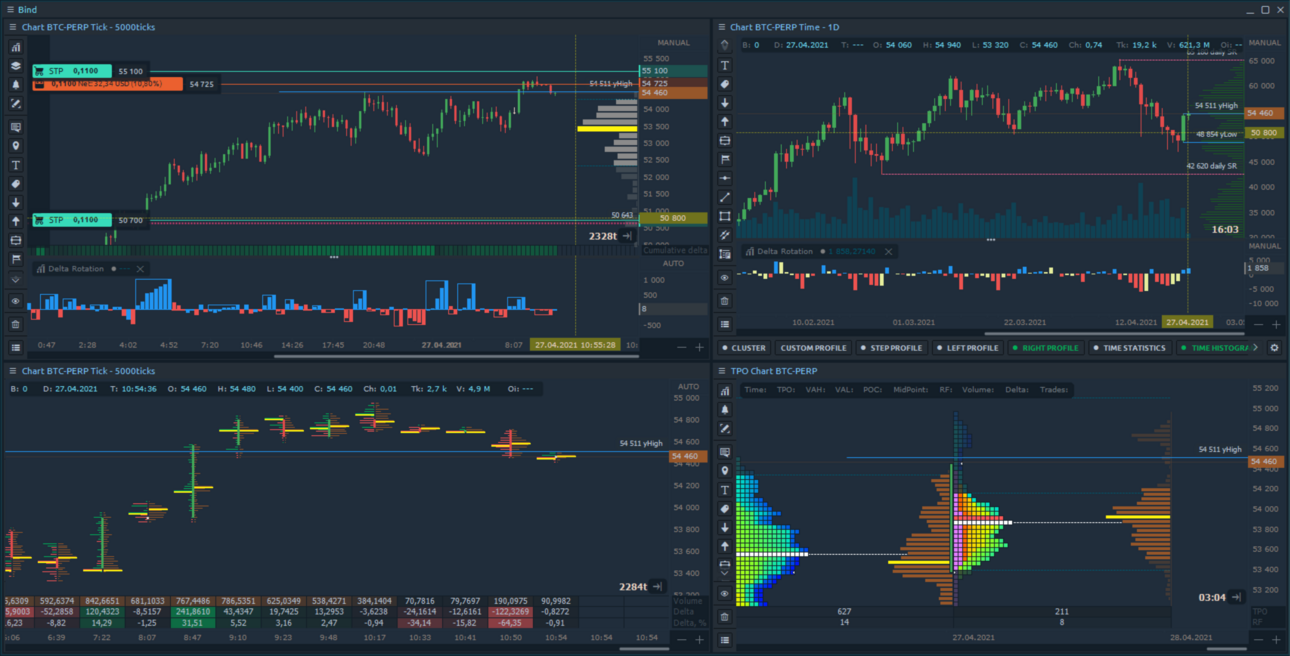Zoom out with minus in TPO chart
1290x656 pixels.
click(1259, 640)
